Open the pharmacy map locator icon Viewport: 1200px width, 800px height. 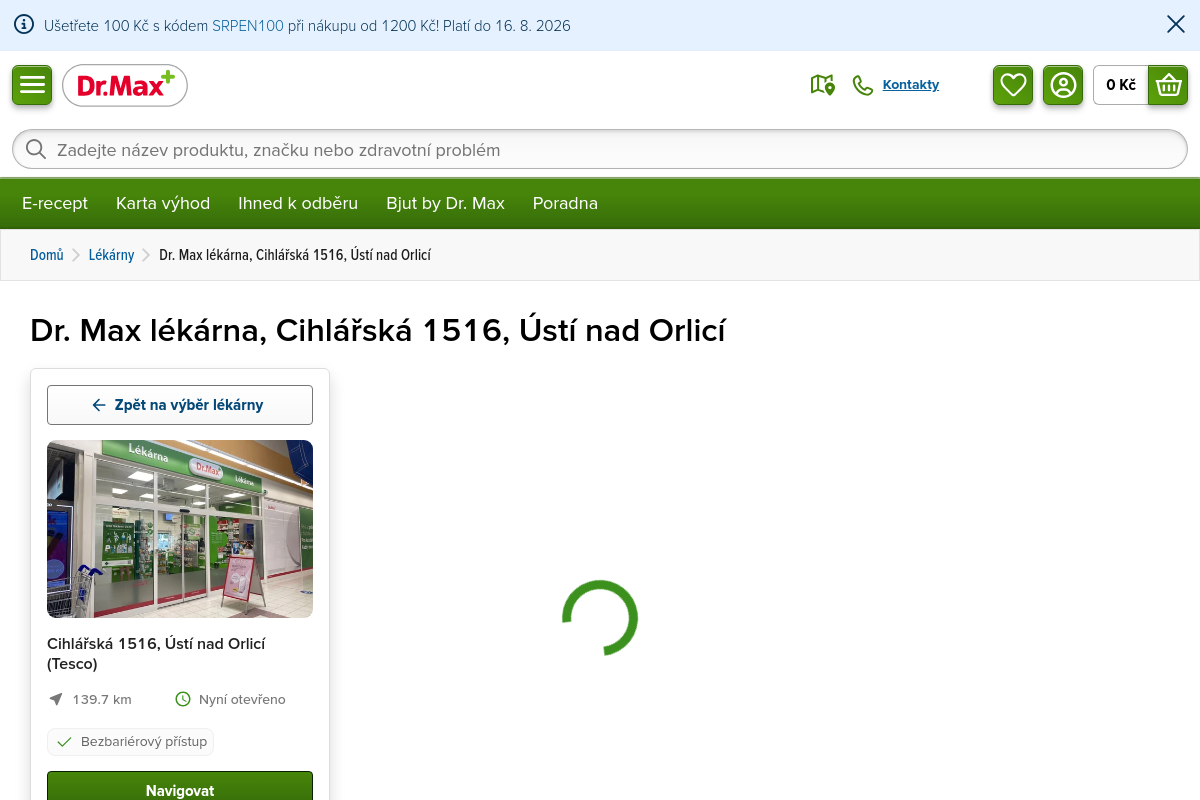point(822,85)
